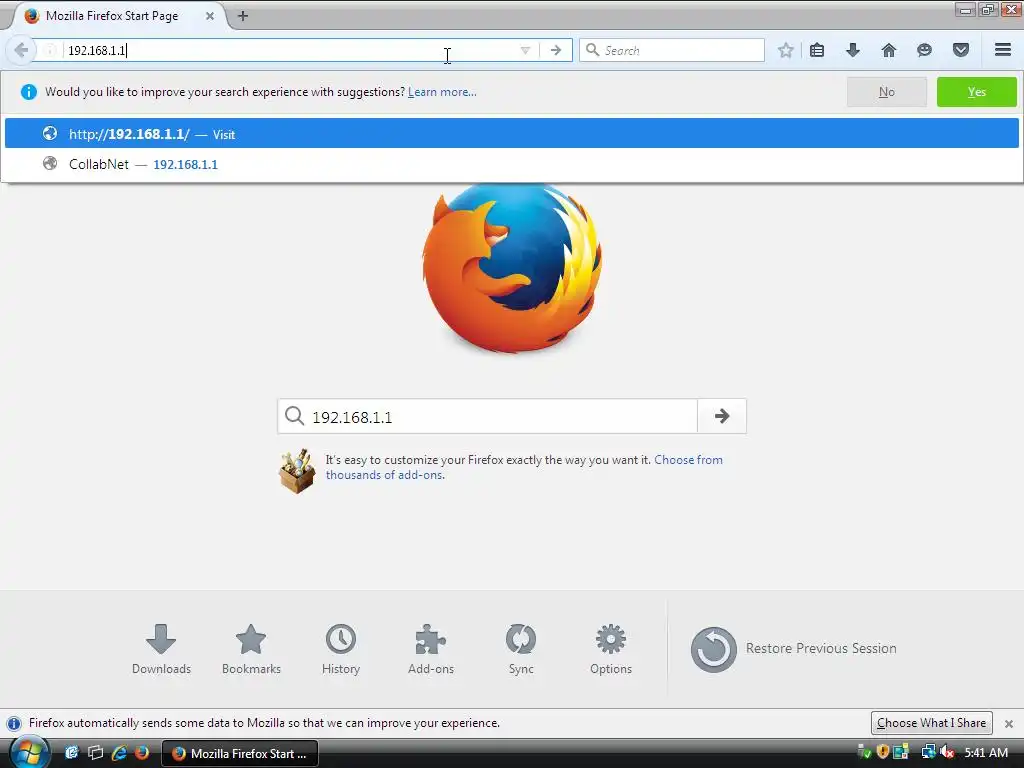Click the 5:41 AM taskbar clock
Screen dimensions: 1024x768
pyautogui.click(x=986, y=753)
